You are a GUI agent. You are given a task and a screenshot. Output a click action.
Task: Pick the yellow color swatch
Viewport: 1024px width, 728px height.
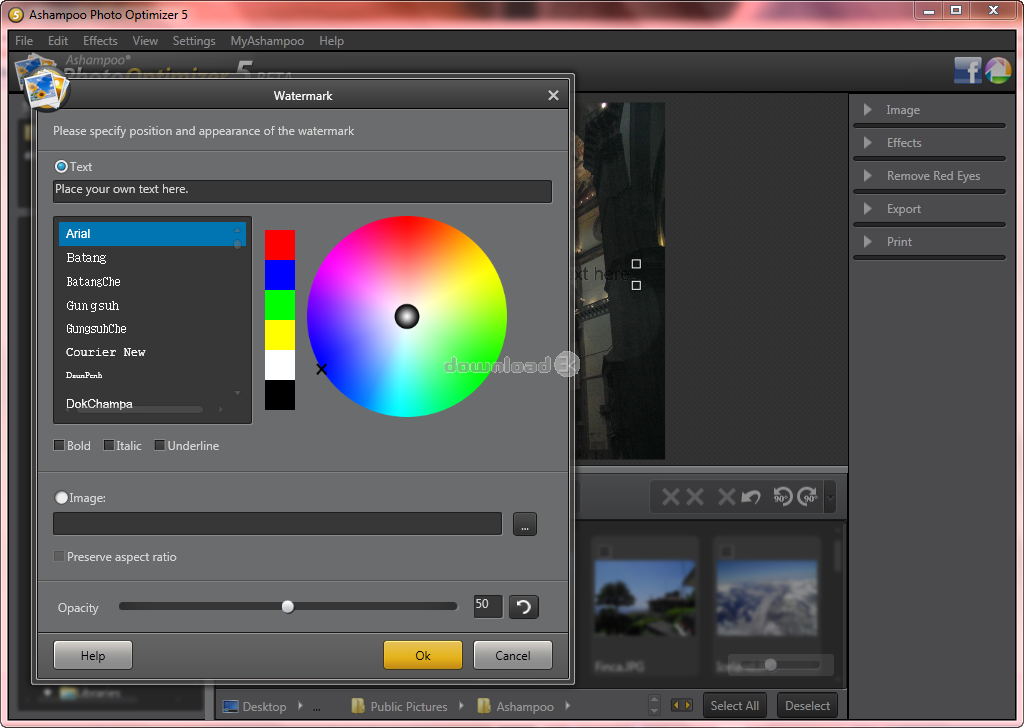pyautogui.click(x=280, y=335)
